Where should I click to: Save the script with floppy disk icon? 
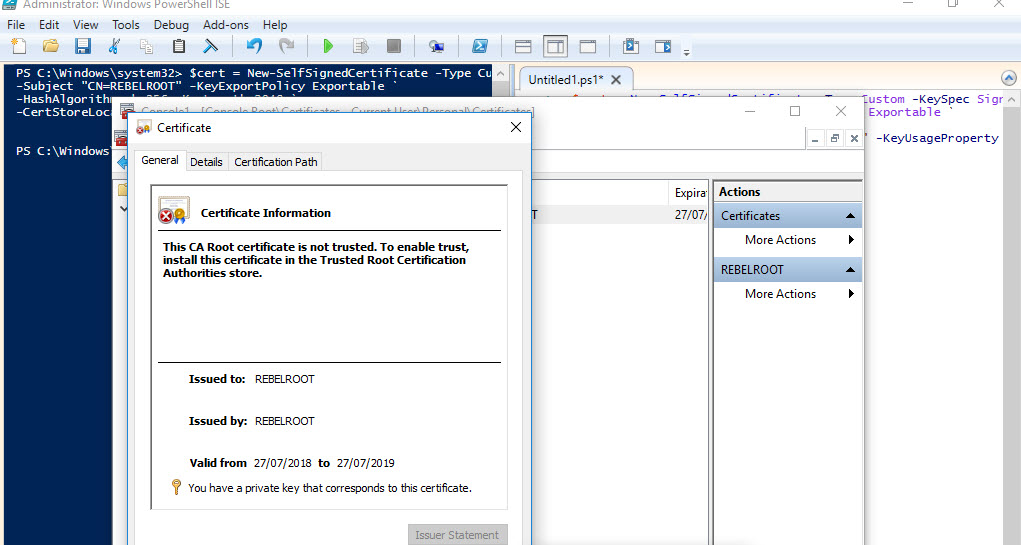click(83, 46)
